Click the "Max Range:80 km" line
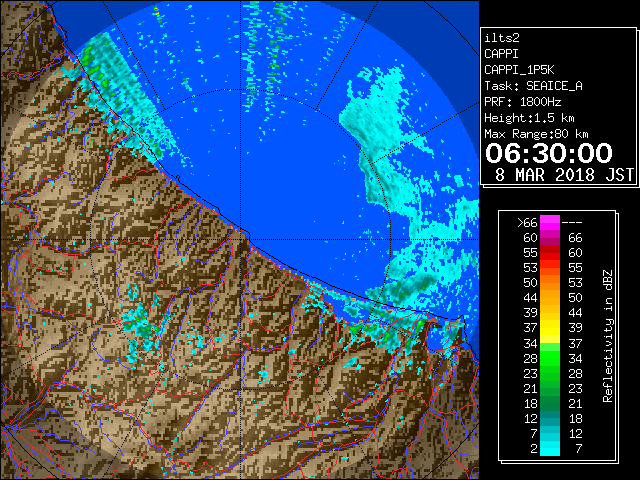640x480 pixels. 536,134
